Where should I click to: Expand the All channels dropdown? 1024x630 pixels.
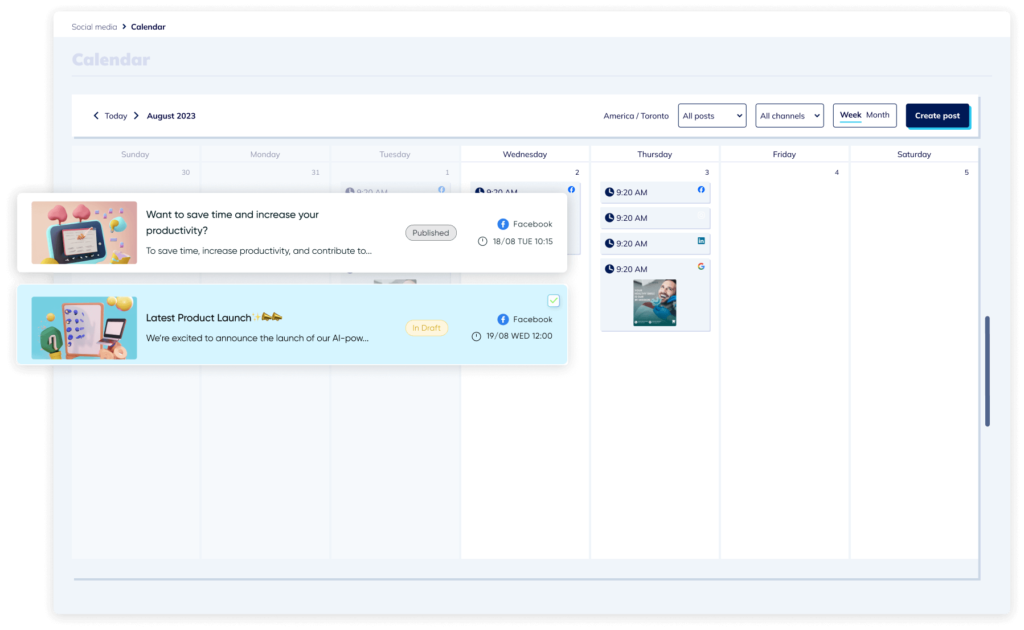click(x=789, y=116)
